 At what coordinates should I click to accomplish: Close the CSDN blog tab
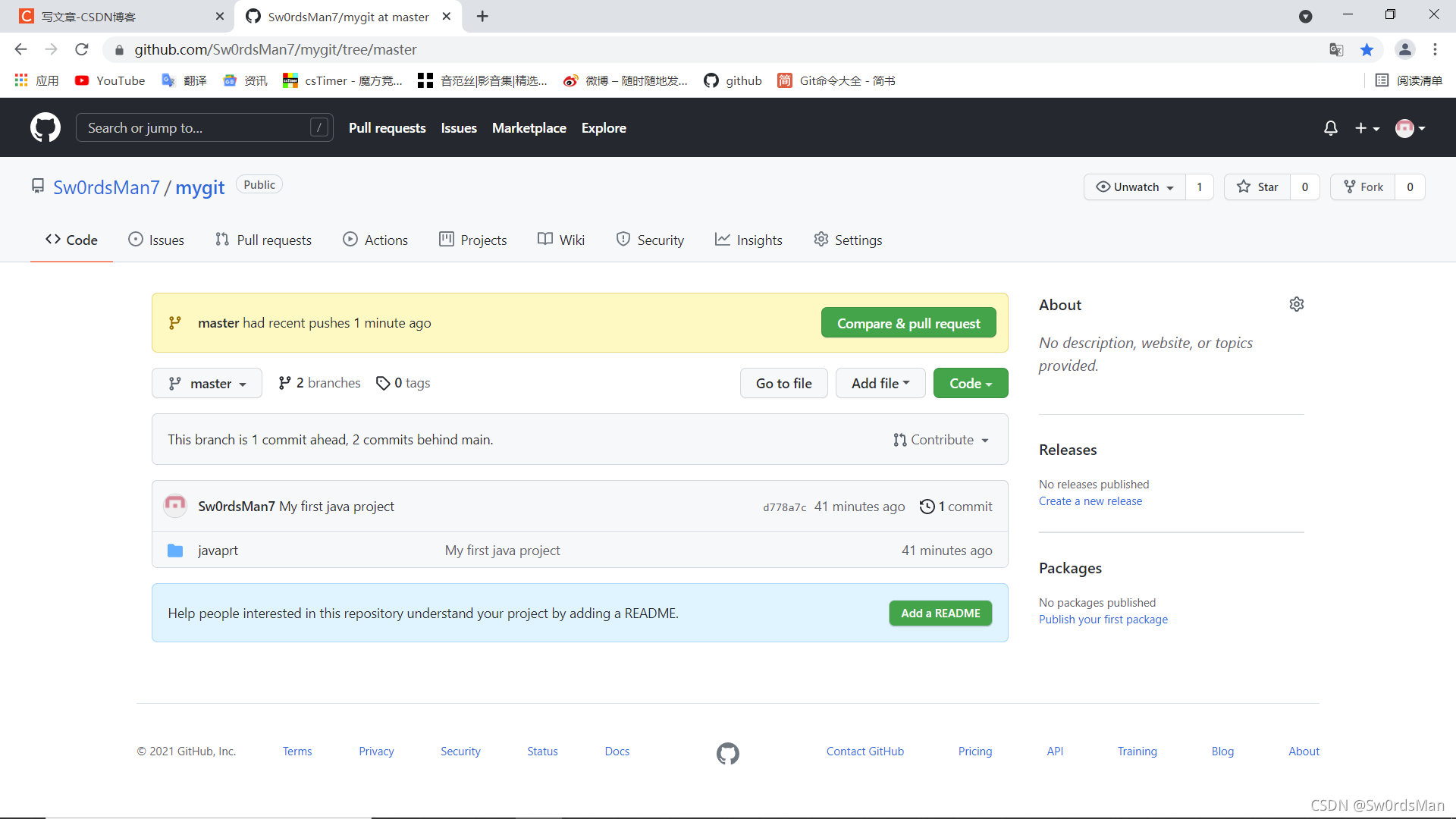click(x=220, y=16)
